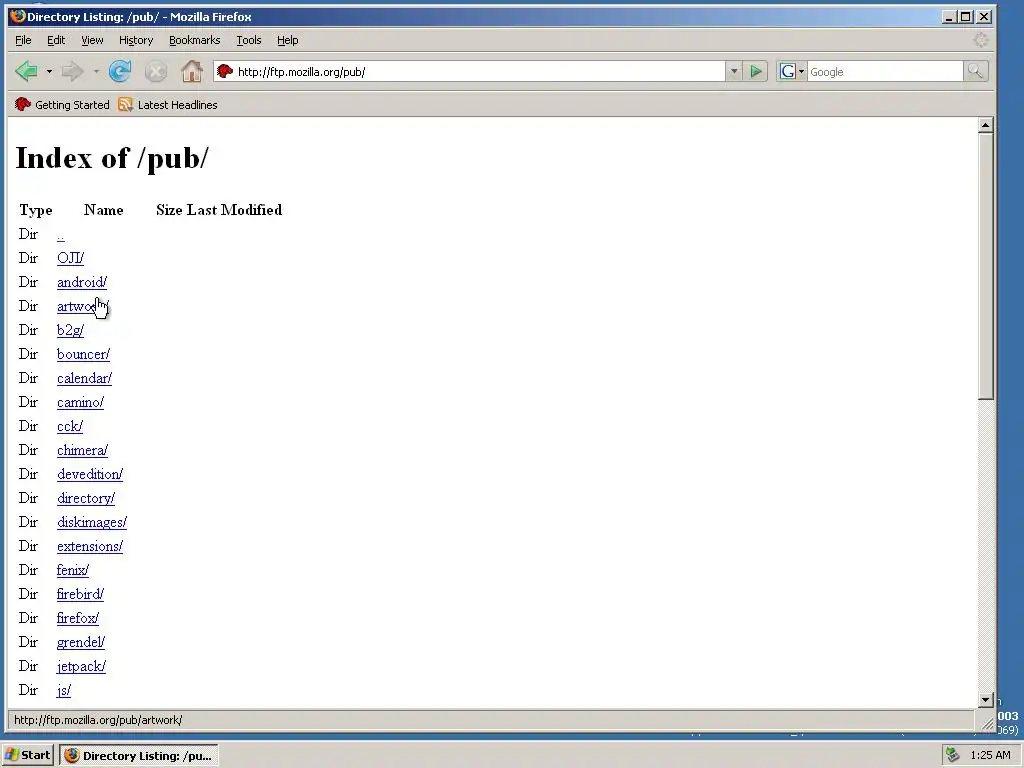
Task: Open the View menu
Action: pyautogui.click(x=92, y=40)
